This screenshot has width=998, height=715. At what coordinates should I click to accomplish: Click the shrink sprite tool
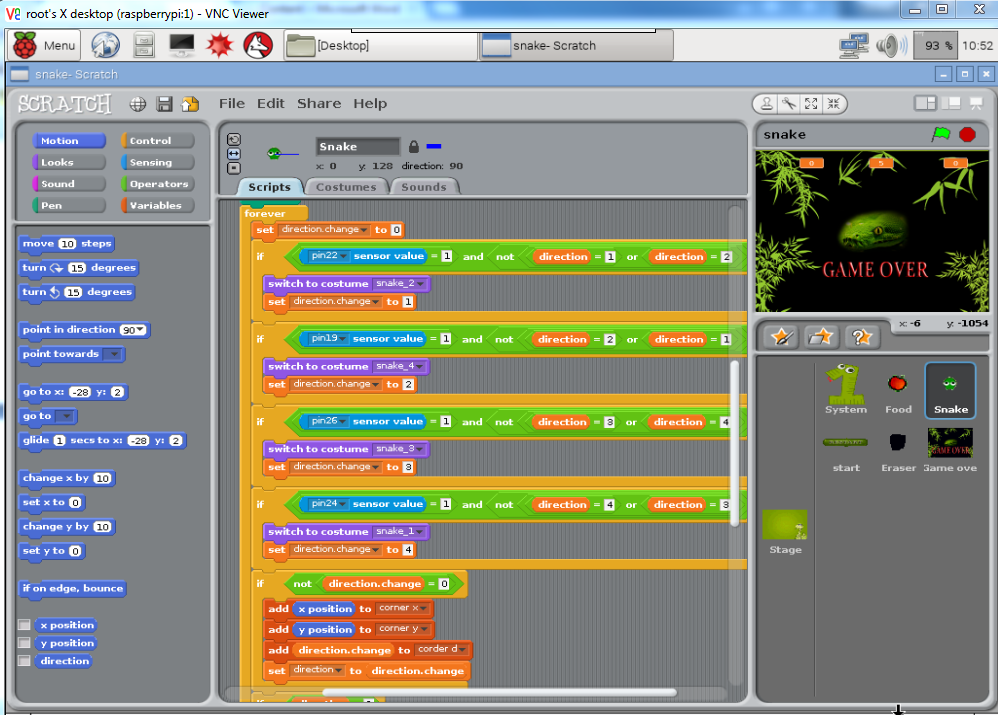(x=831, y=104)
